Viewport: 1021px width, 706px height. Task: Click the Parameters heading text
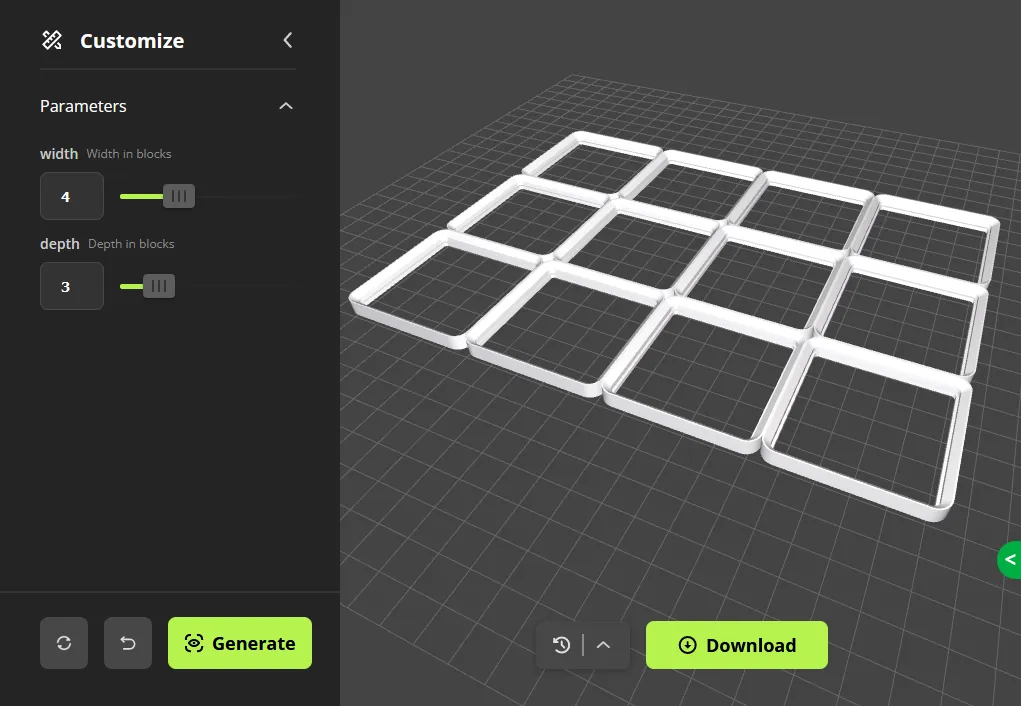83,105
